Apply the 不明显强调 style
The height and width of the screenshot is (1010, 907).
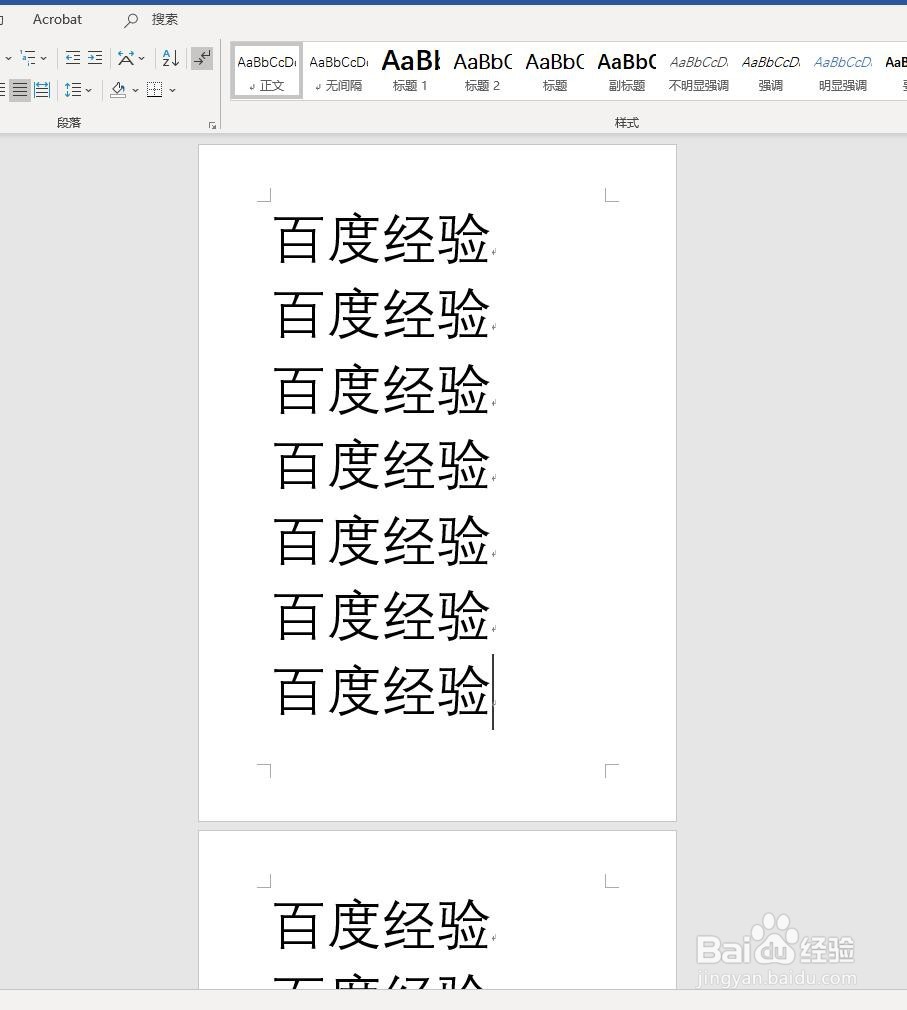[699, 71]
